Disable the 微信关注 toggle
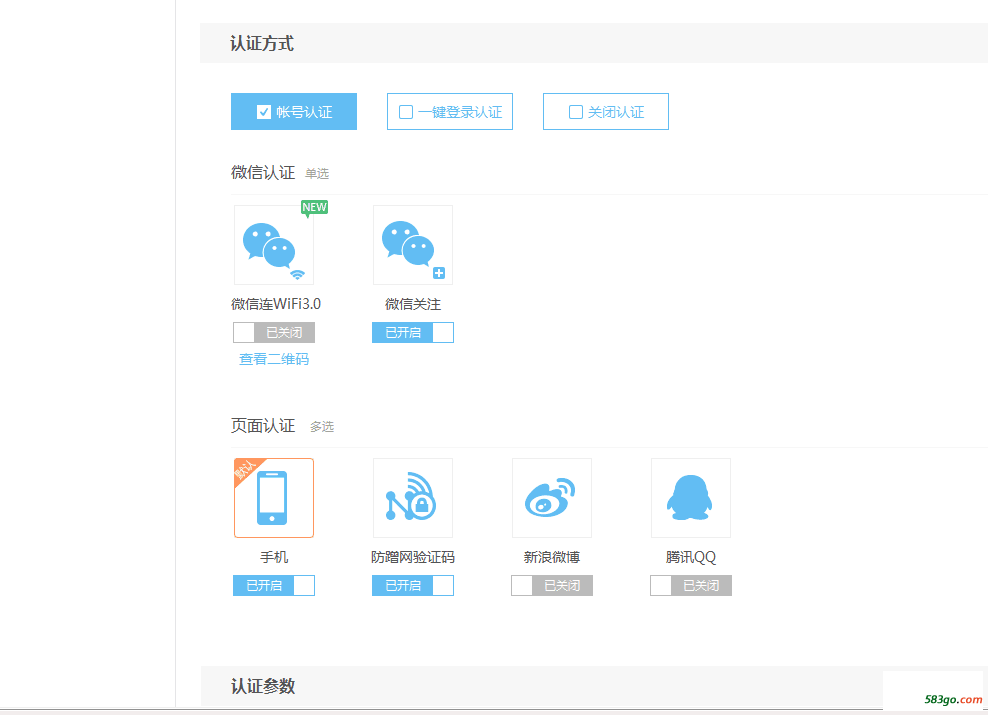 (x=413, y=333)
